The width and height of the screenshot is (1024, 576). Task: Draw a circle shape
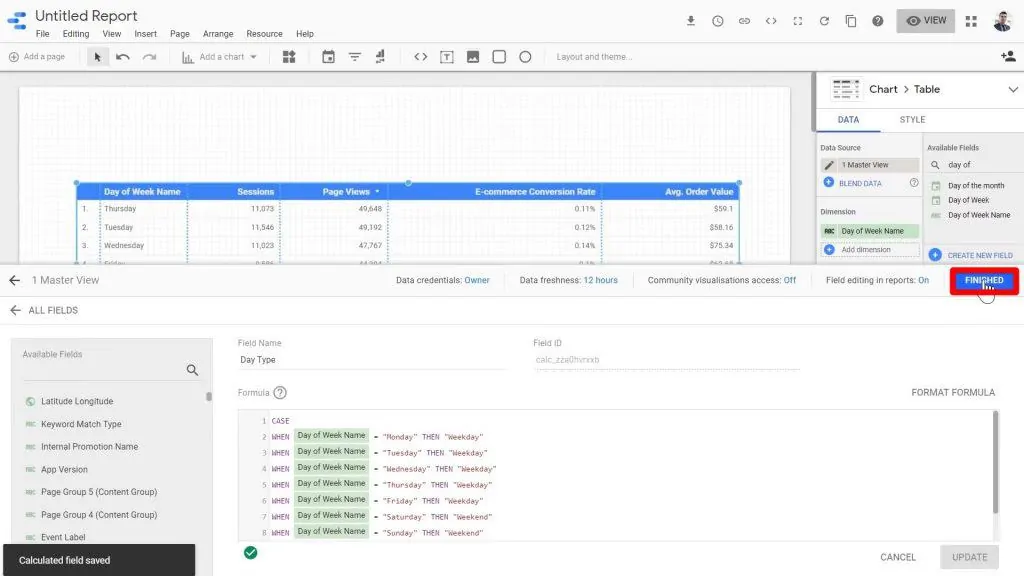525,57
